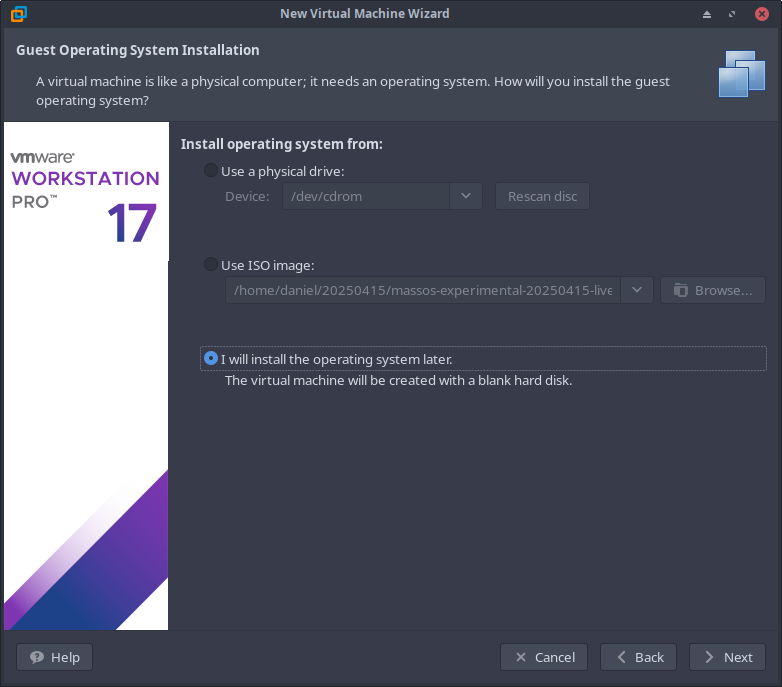Go Back to the previous wizard page
The image size is (782, 687).
pyautogui.click(x=638, y=657)
